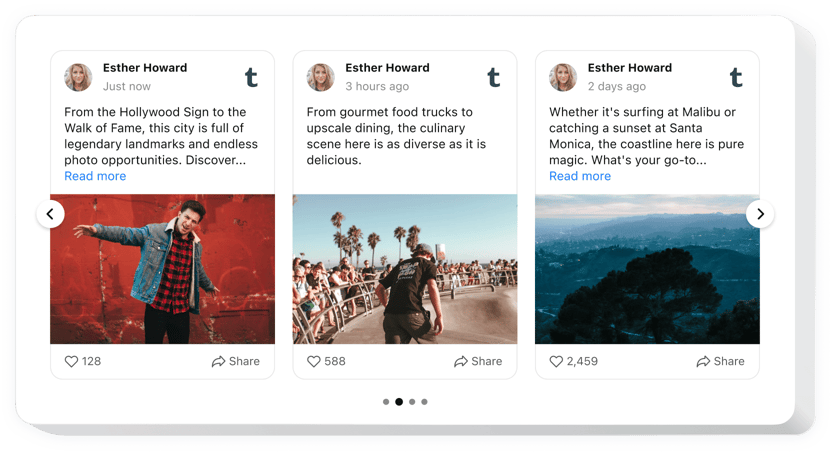Open the photo of man in denim jacket
This screenshot has height=452, width=832.
coord(162,269)
